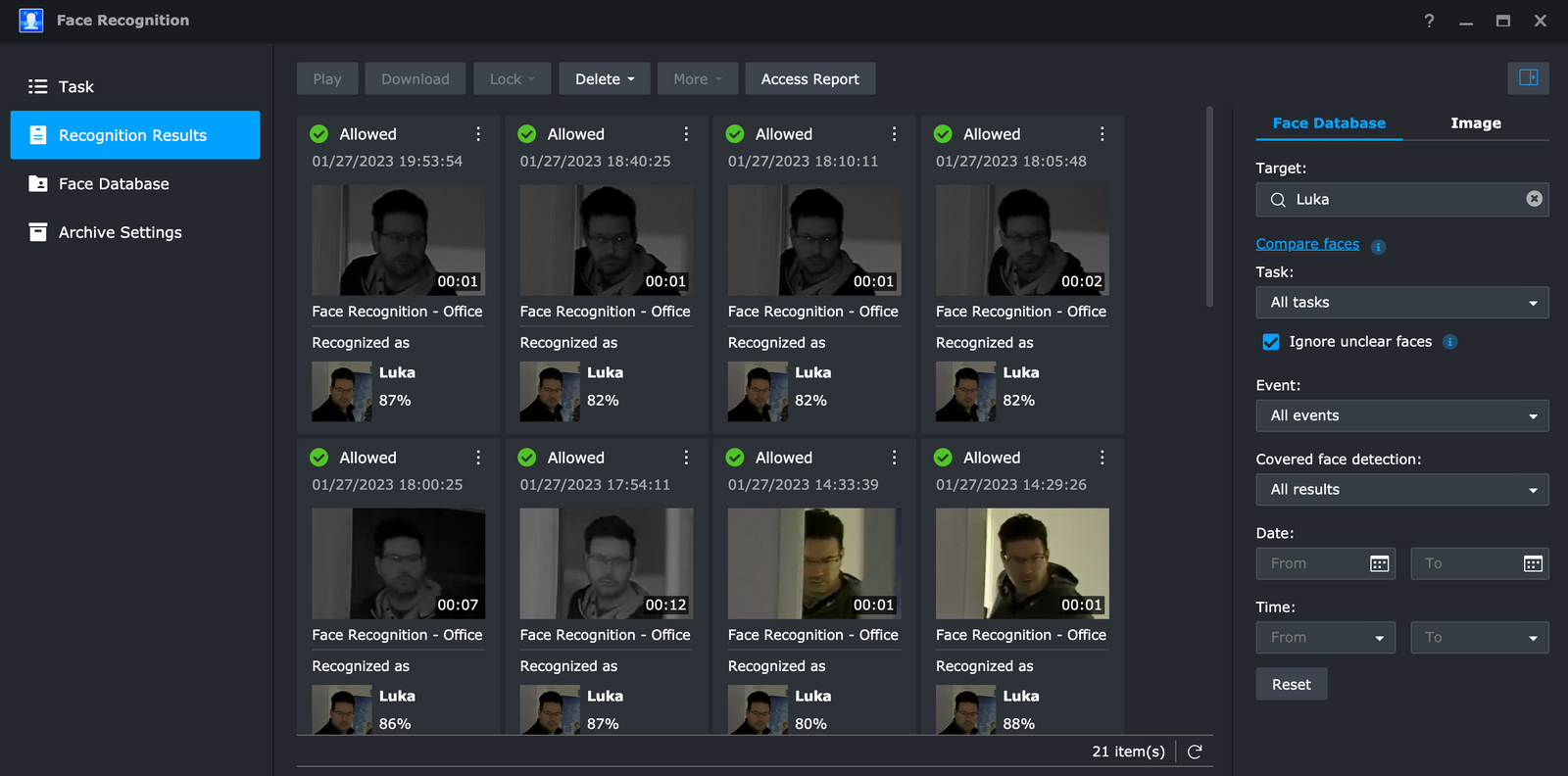Click the refresh icon beside 21 item(s)

point(1195,752)
